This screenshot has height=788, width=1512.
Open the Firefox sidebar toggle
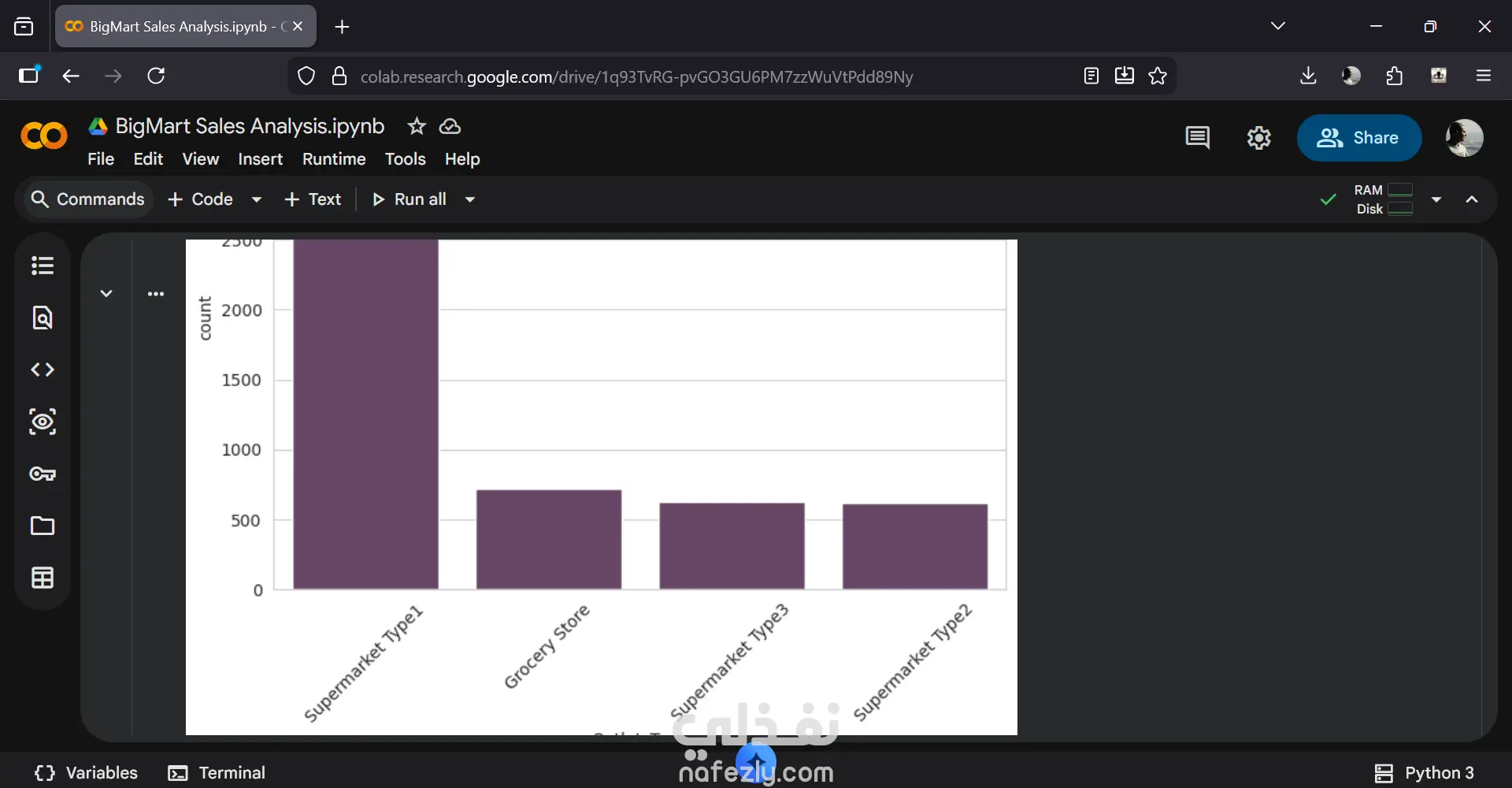click(29, 75)
